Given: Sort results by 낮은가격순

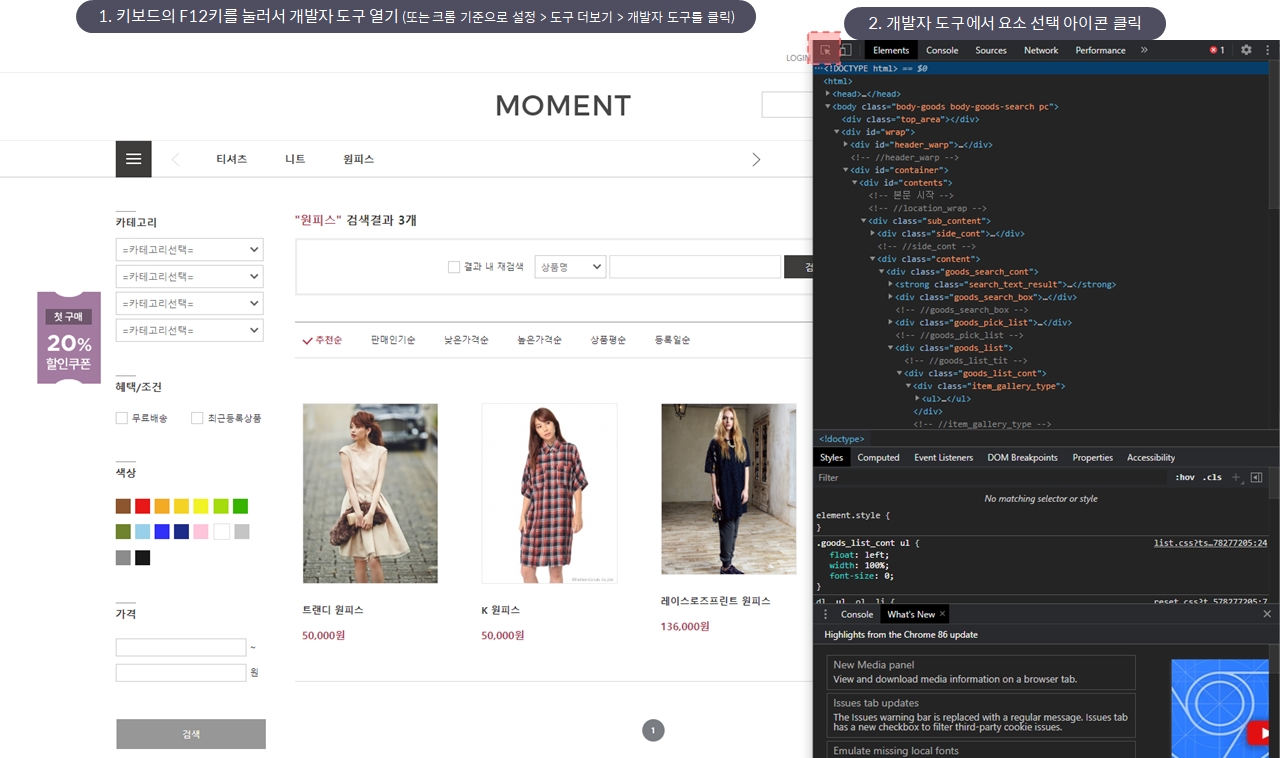Looking at the screenshot, I should coord(466,340).
